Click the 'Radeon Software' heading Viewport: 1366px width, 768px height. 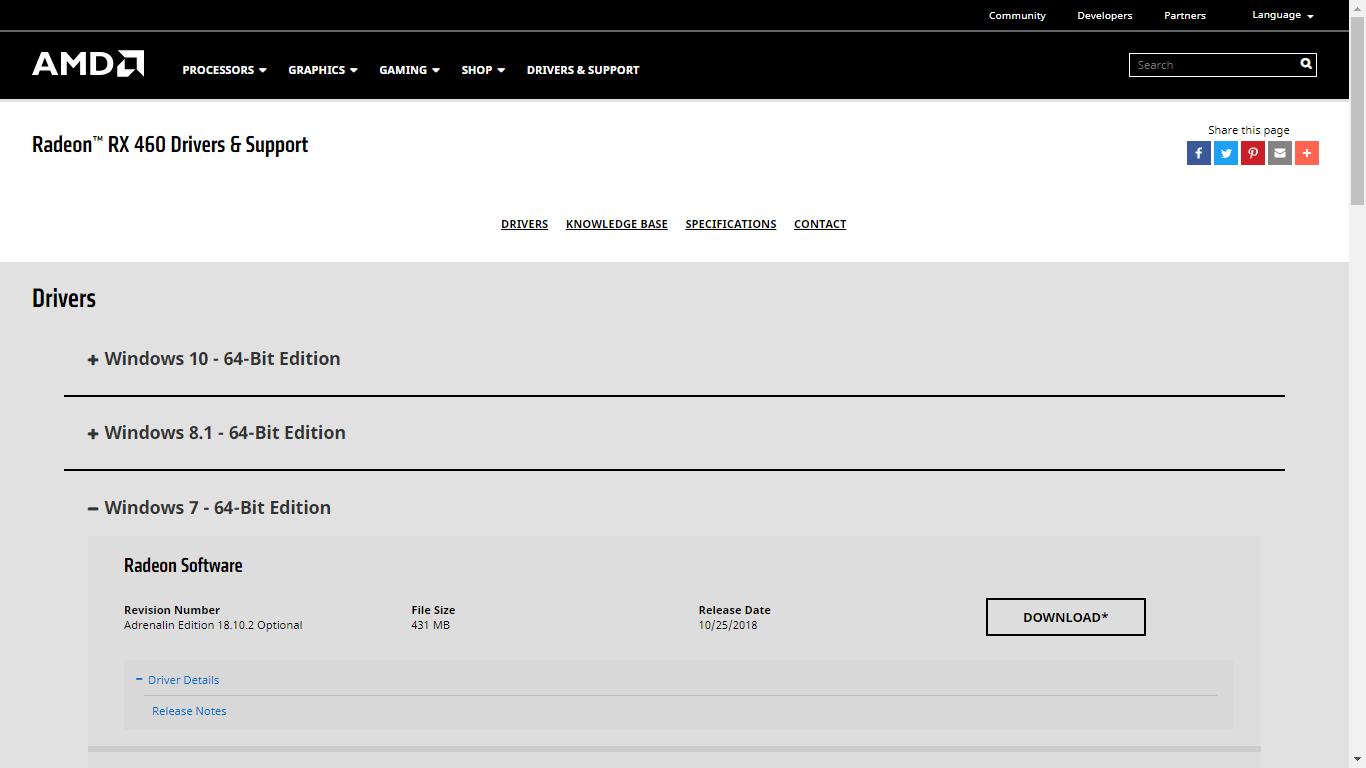(x=183, y=565)
